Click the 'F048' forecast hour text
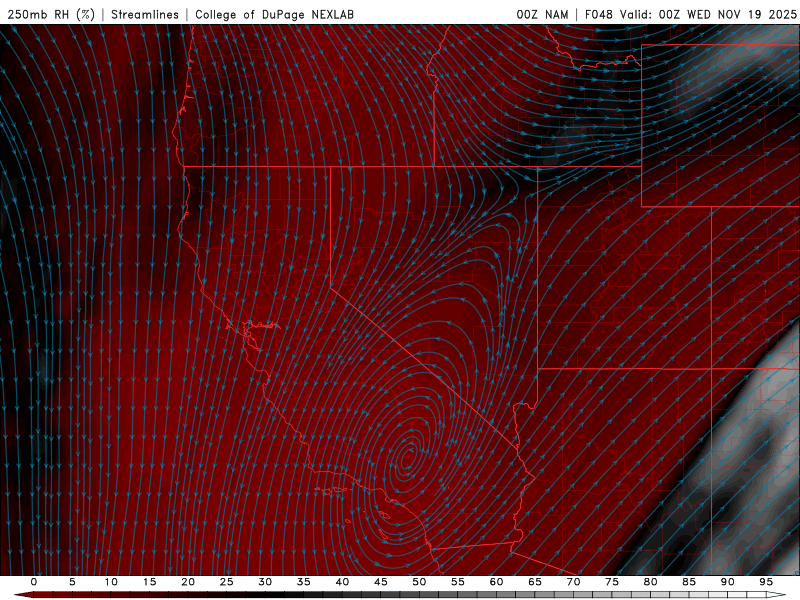The image size is (800, 600). click(x=598, y=14)
